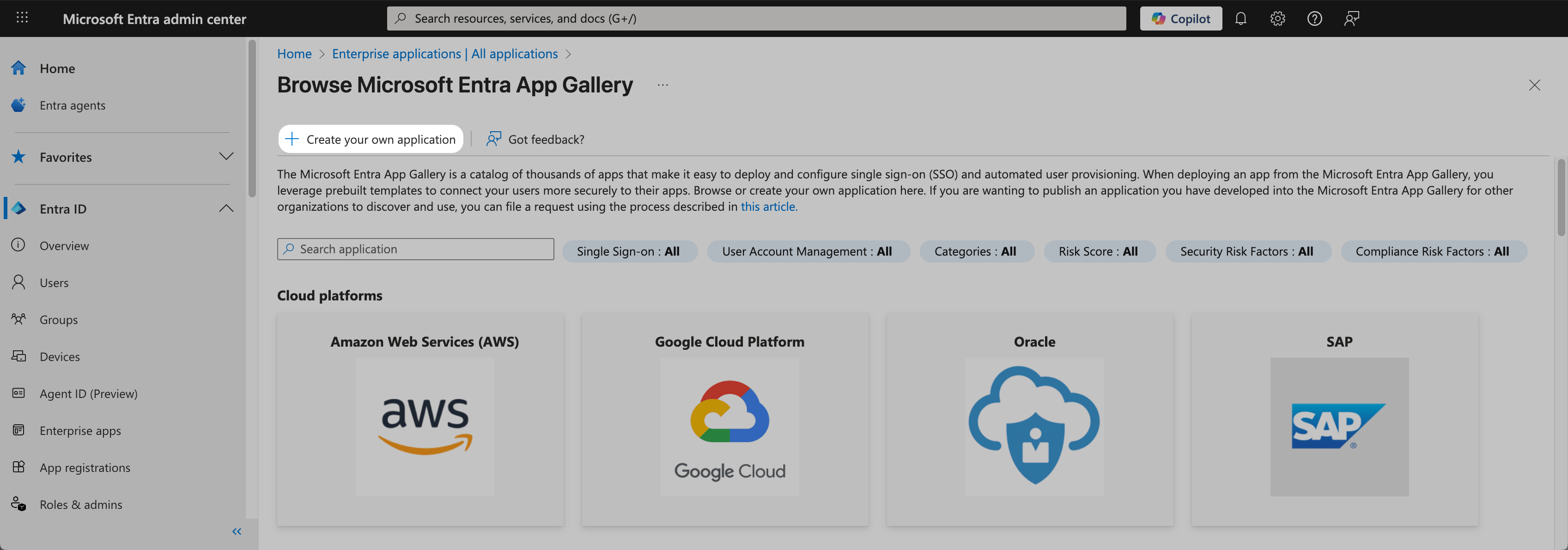Open the help question mark icon

[1314, 18]
